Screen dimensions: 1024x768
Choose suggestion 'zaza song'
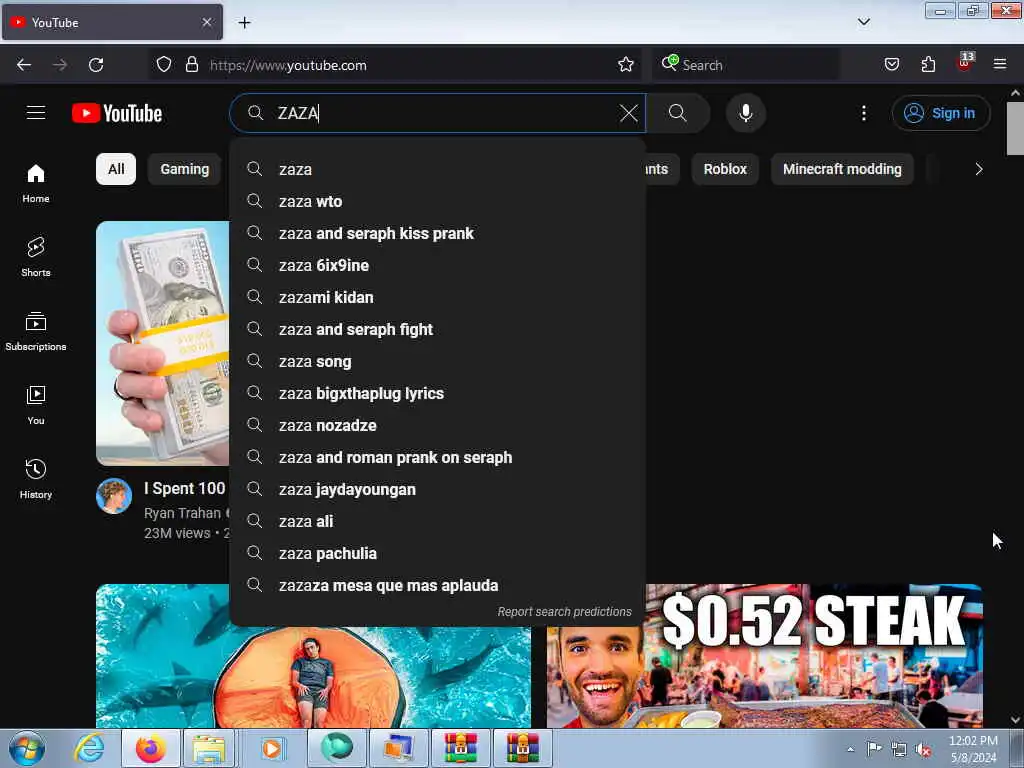438,361
